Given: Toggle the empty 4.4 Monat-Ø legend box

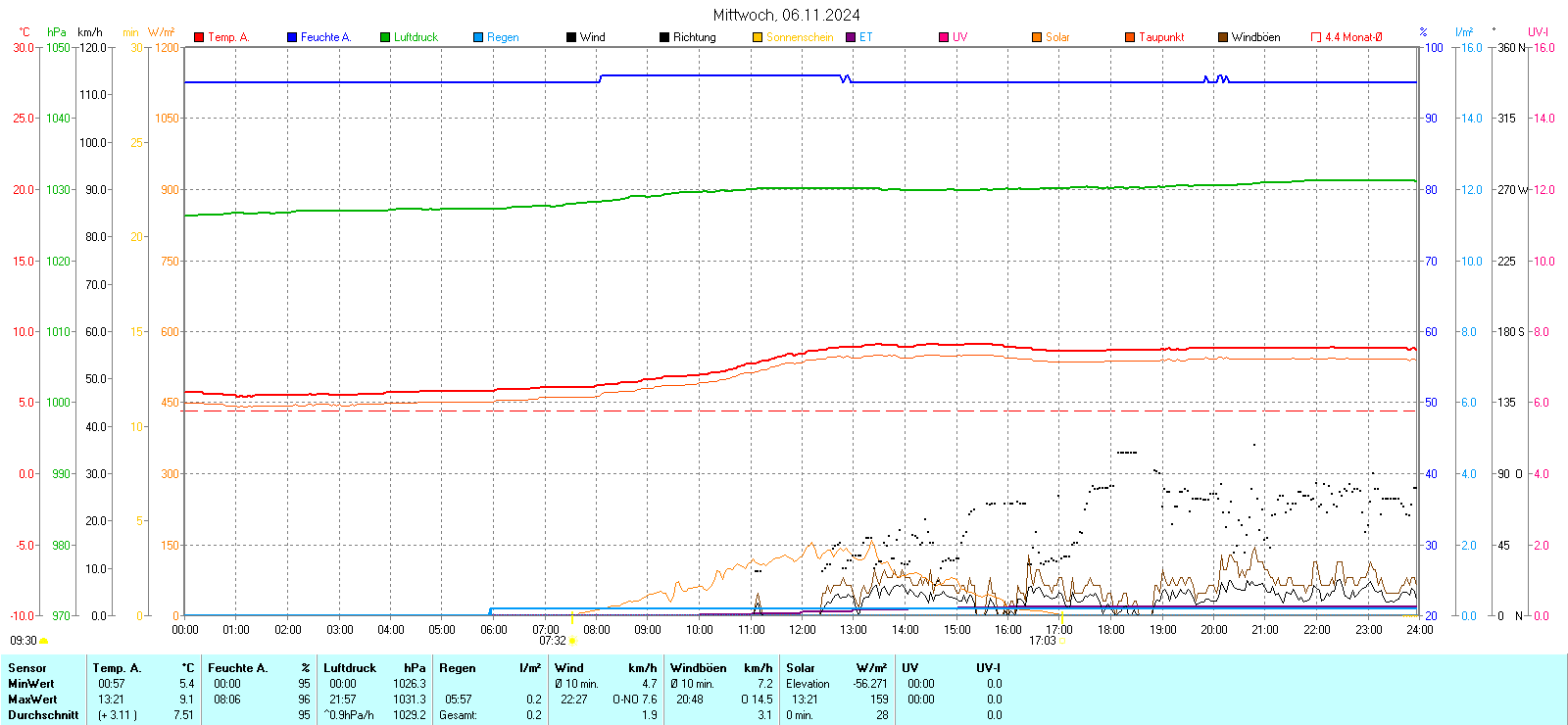Looking at the screenshot, I should click(x=1316, y=37).
